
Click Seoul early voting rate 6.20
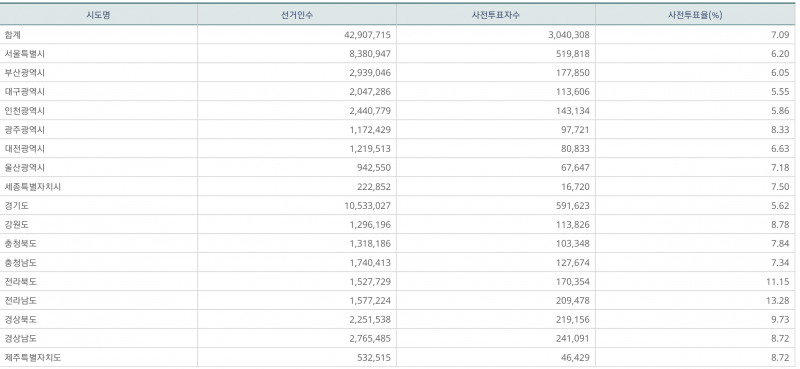[779, 54]
